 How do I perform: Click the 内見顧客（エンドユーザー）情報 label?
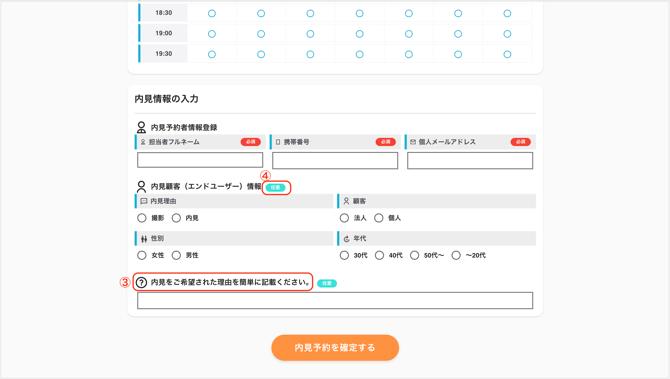coord(206,186)
